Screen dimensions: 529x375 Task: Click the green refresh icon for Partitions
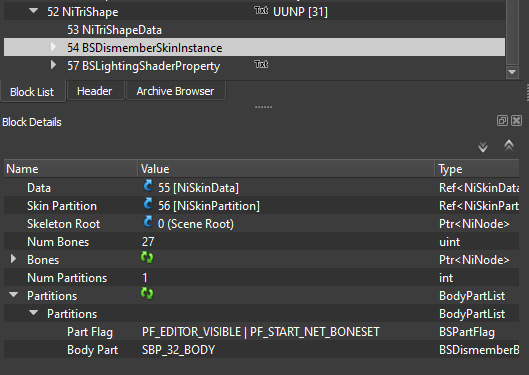pos(147,293)
